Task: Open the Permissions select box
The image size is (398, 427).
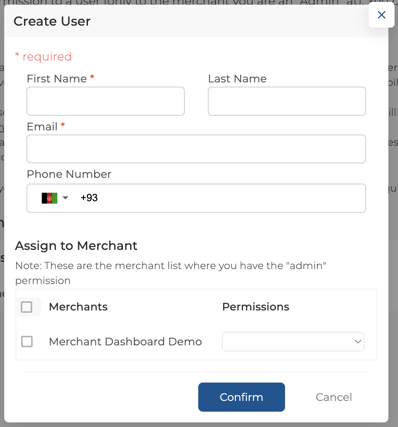Action: click(293, 342)
